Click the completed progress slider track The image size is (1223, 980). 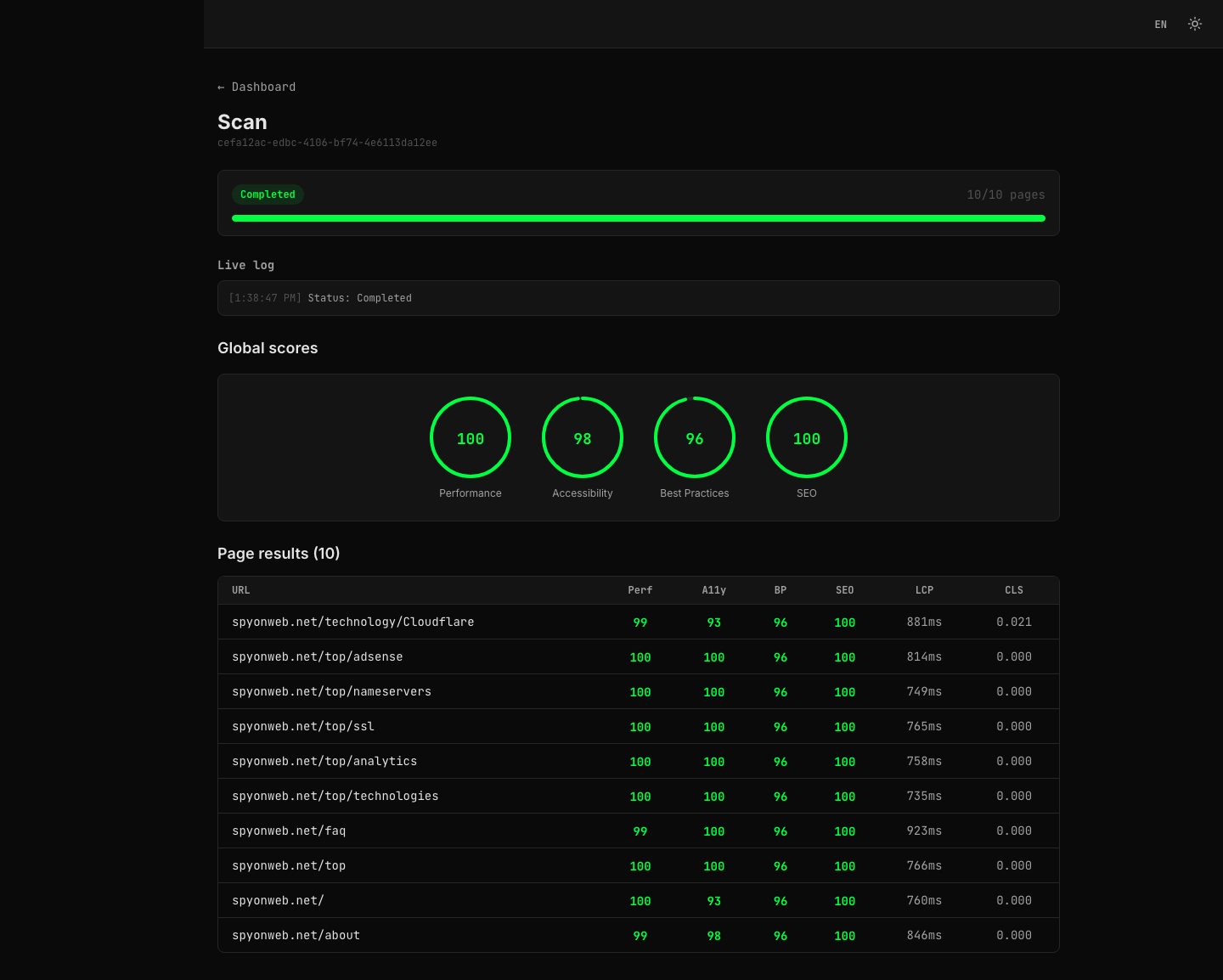click(639, 218)
